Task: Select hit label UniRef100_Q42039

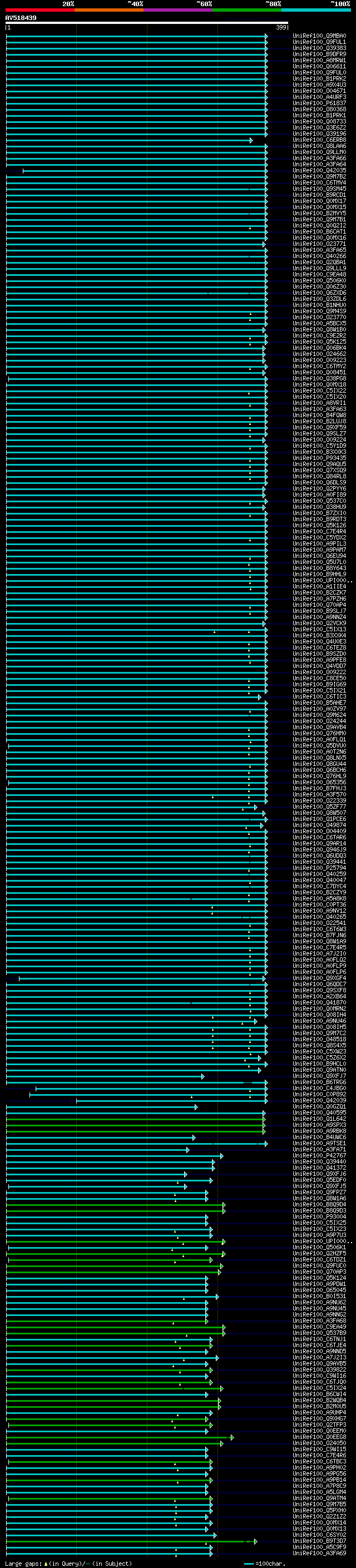Action: [319, 1101]
